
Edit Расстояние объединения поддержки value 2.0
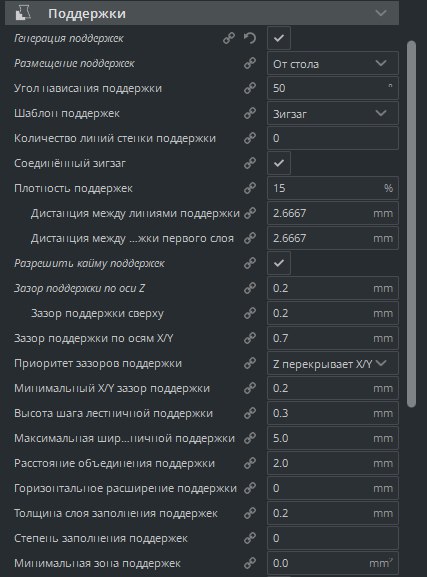click(x=333, y=464)
